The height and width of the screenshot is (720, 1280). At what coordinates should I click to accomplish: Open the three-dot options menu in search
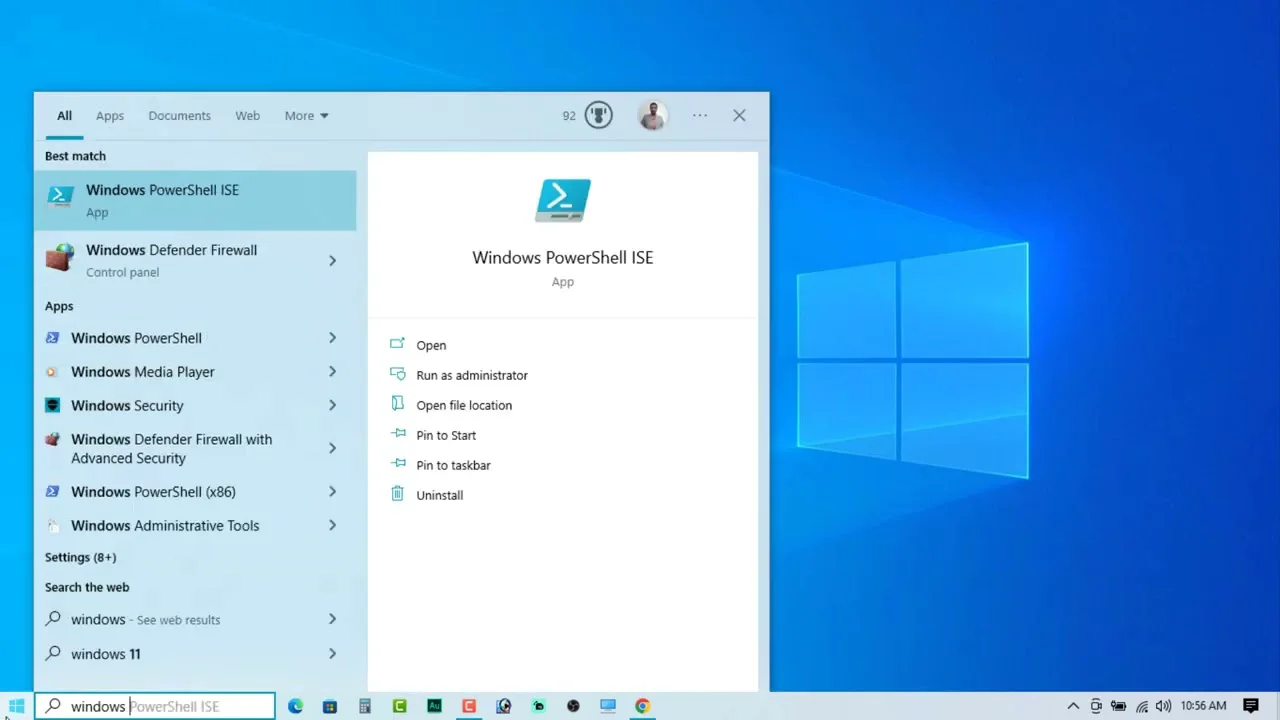(x=700, y=116)
